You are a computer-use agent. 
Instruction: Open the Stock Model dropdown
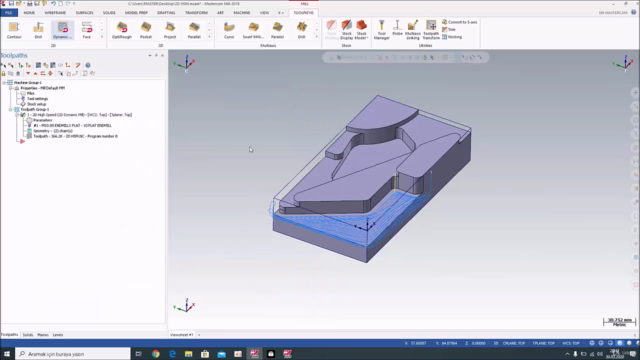point(361,30)
